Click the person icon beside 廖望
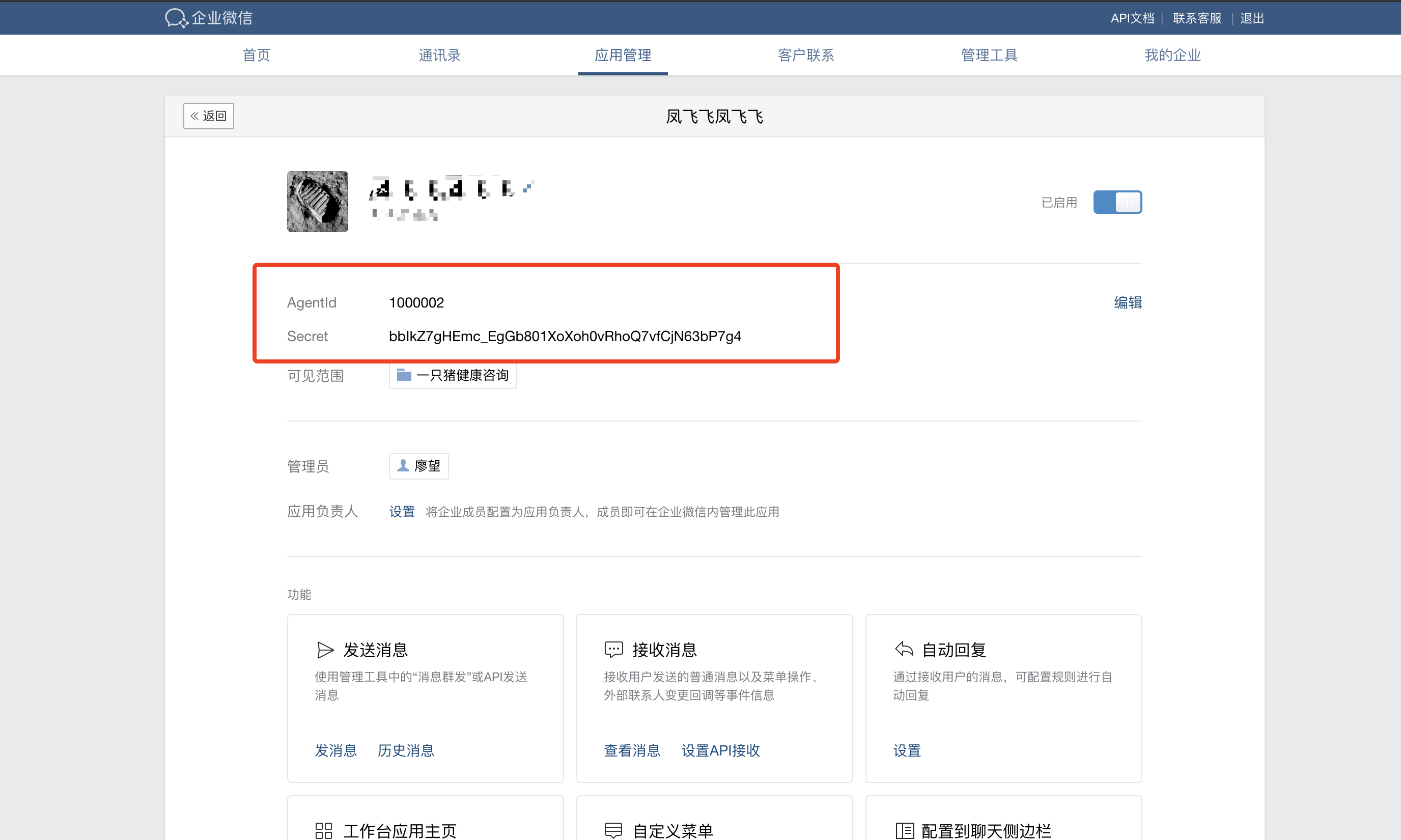Screen dimensions: 1401x840 403,465
